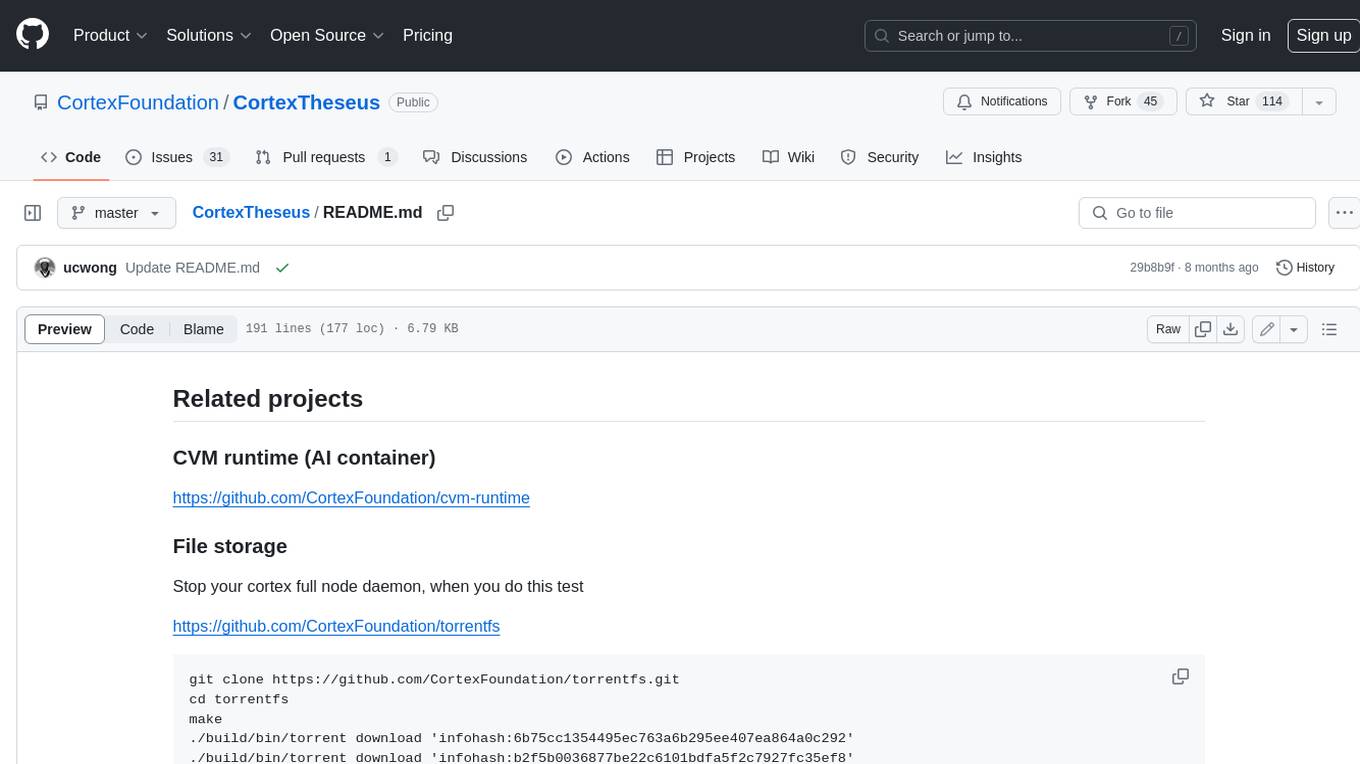Open the GitHub homepage logo
Screen dimensions: 1360x764
pos(32,35)
